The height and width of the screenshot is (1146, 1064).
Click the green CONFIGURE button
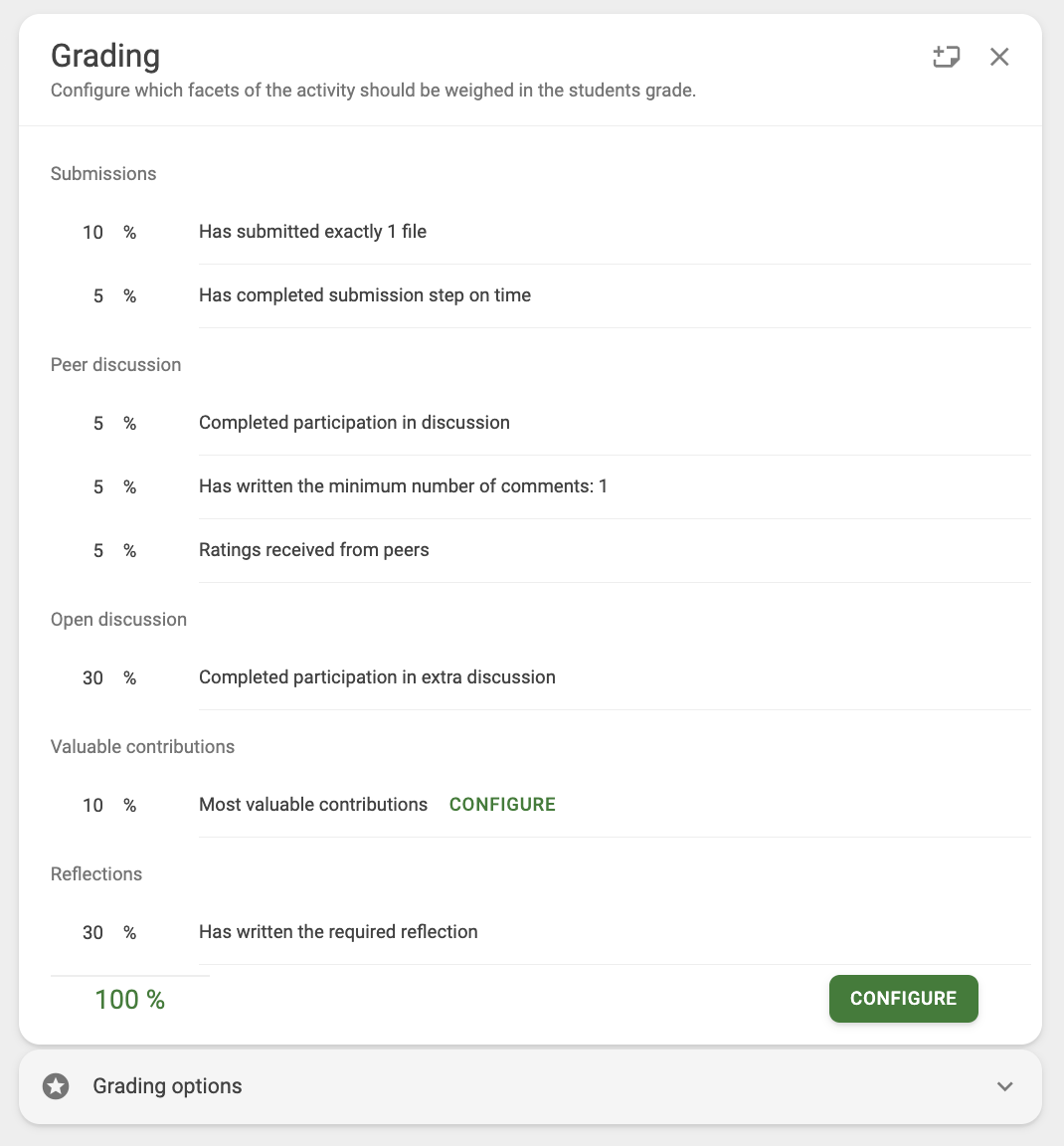[903, 999]
